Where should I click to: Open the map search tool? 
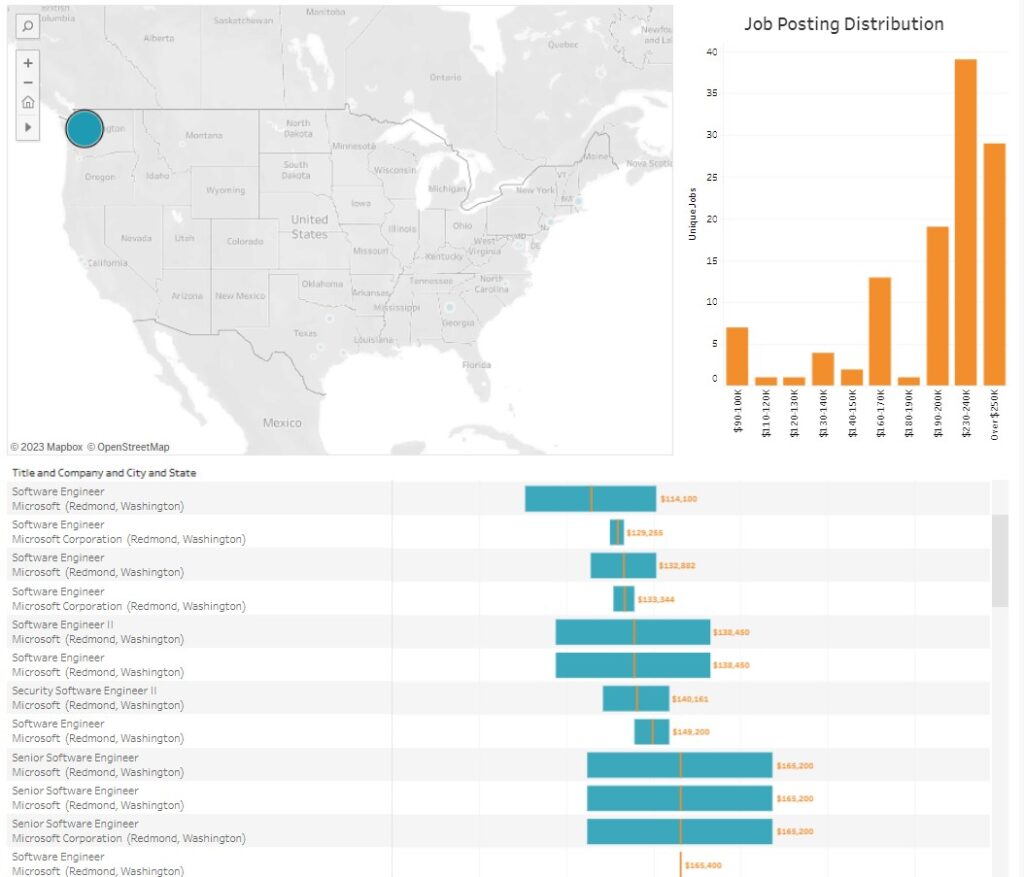click(x=27, y=26)
